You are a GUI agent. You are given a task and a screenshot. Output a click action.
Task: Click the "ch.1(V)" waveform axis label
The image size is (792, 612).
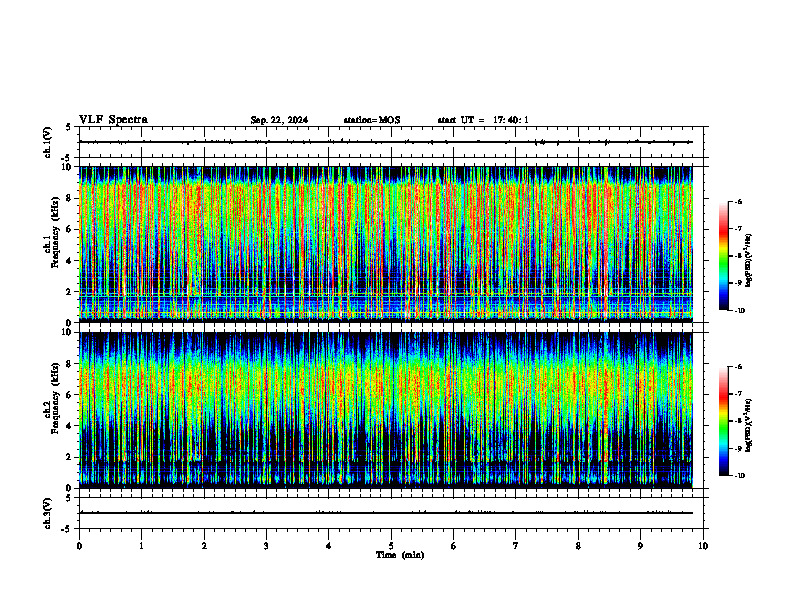tap(48, 142)
